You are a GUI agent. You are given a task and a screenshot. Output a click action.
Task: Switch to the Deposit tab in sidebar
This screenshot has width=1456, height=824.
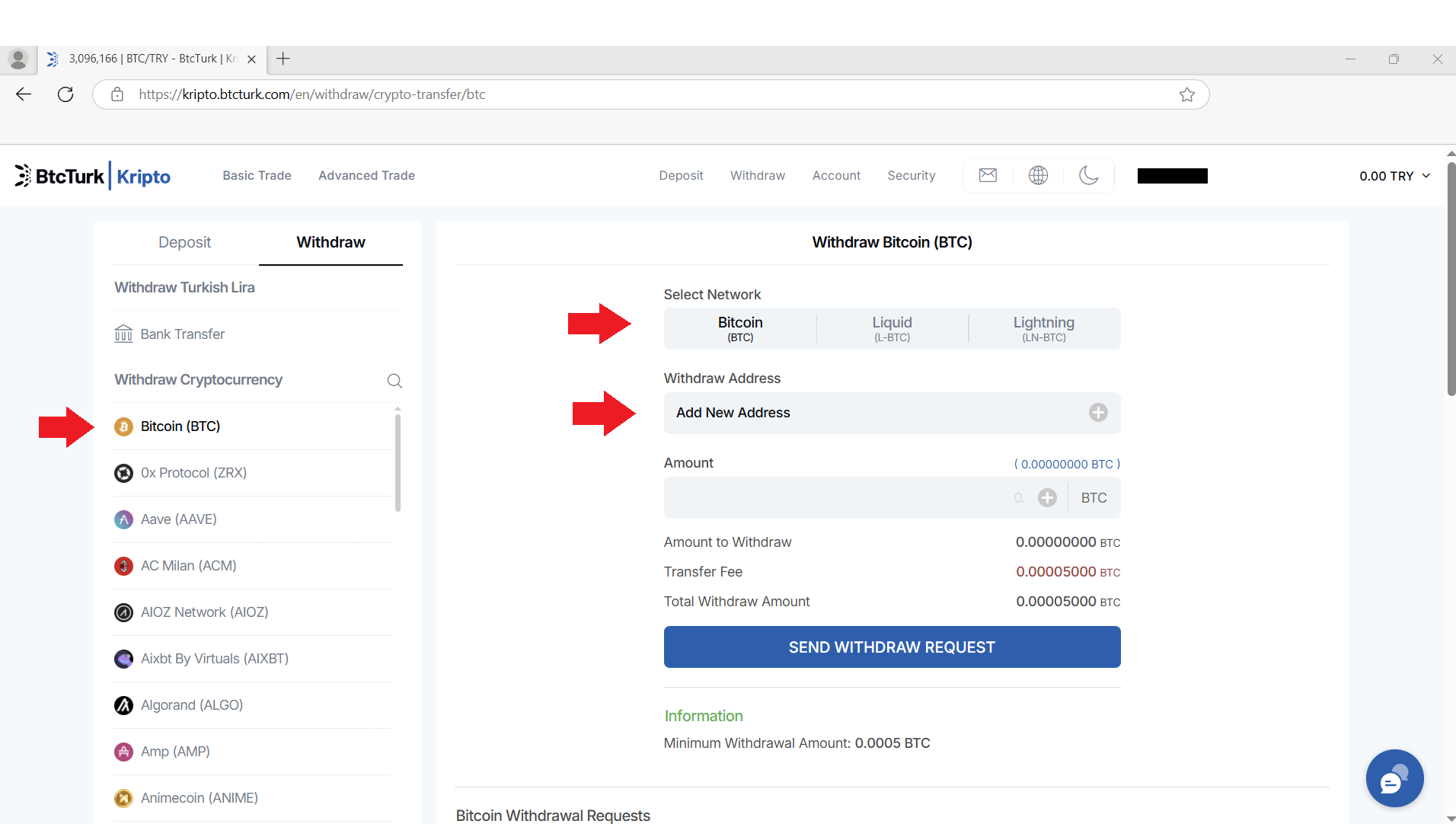point(184,242)
